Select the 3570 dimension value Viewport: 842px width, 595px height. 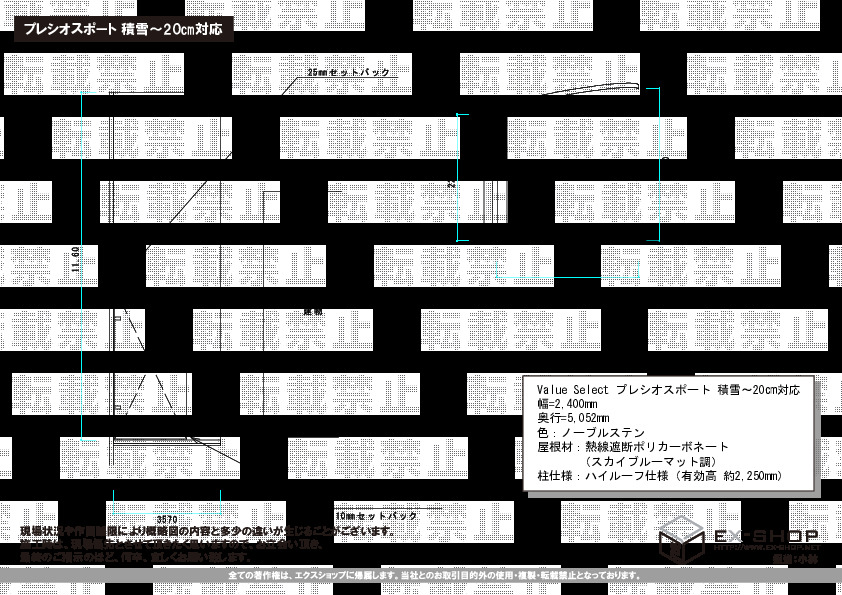(x=167, y=520)
